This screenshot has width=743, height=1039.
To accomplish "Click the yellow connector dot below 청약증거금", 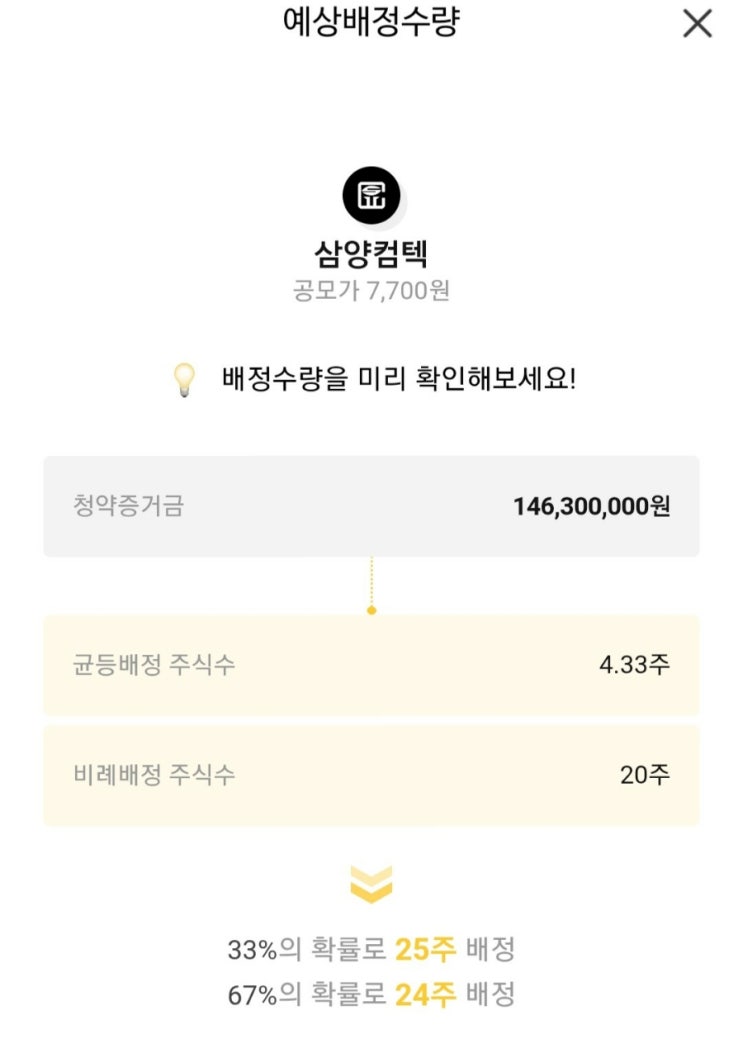I will [x=371, y=609].
